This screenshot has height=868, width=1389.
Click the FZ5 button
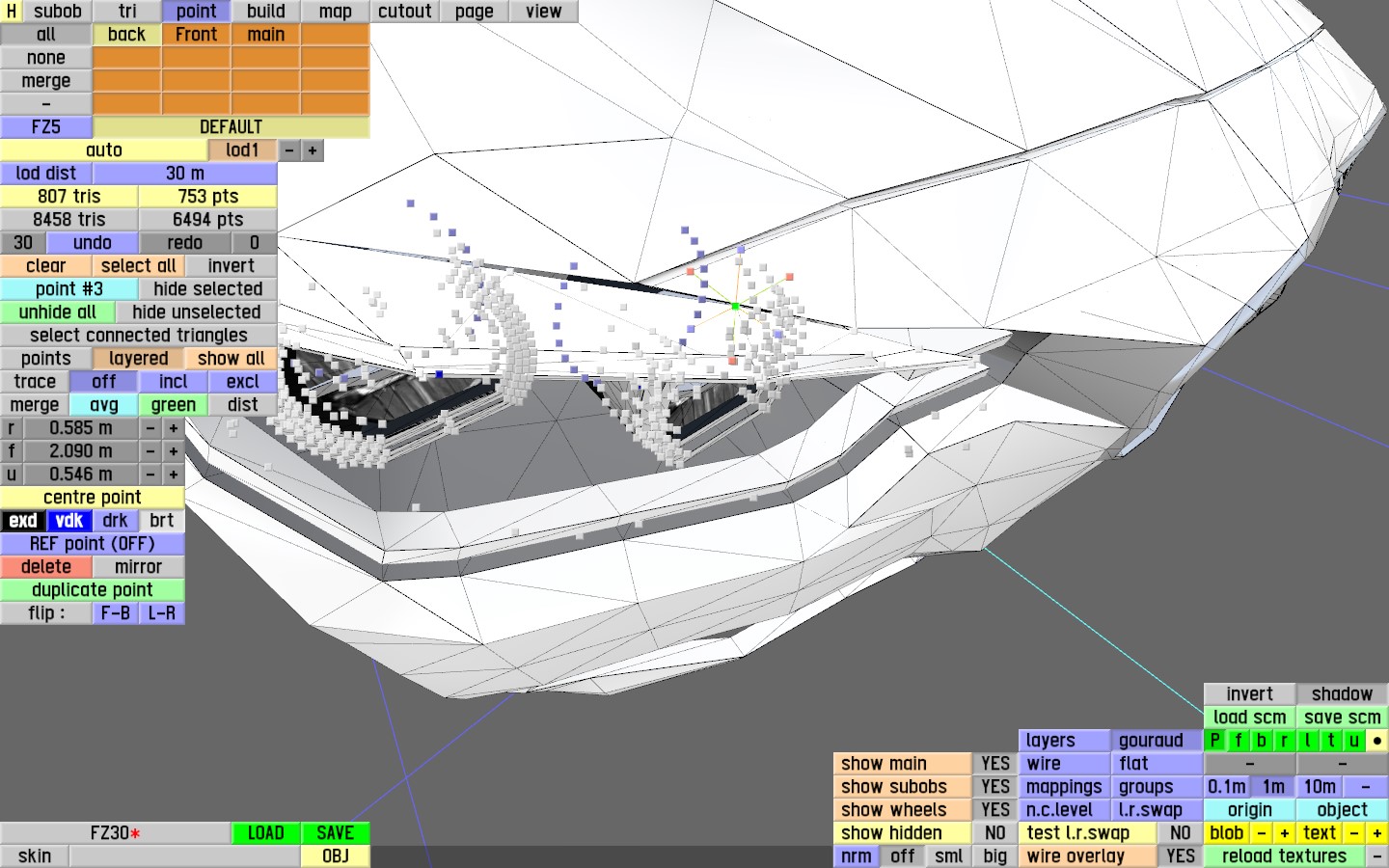tap(46, 127)
